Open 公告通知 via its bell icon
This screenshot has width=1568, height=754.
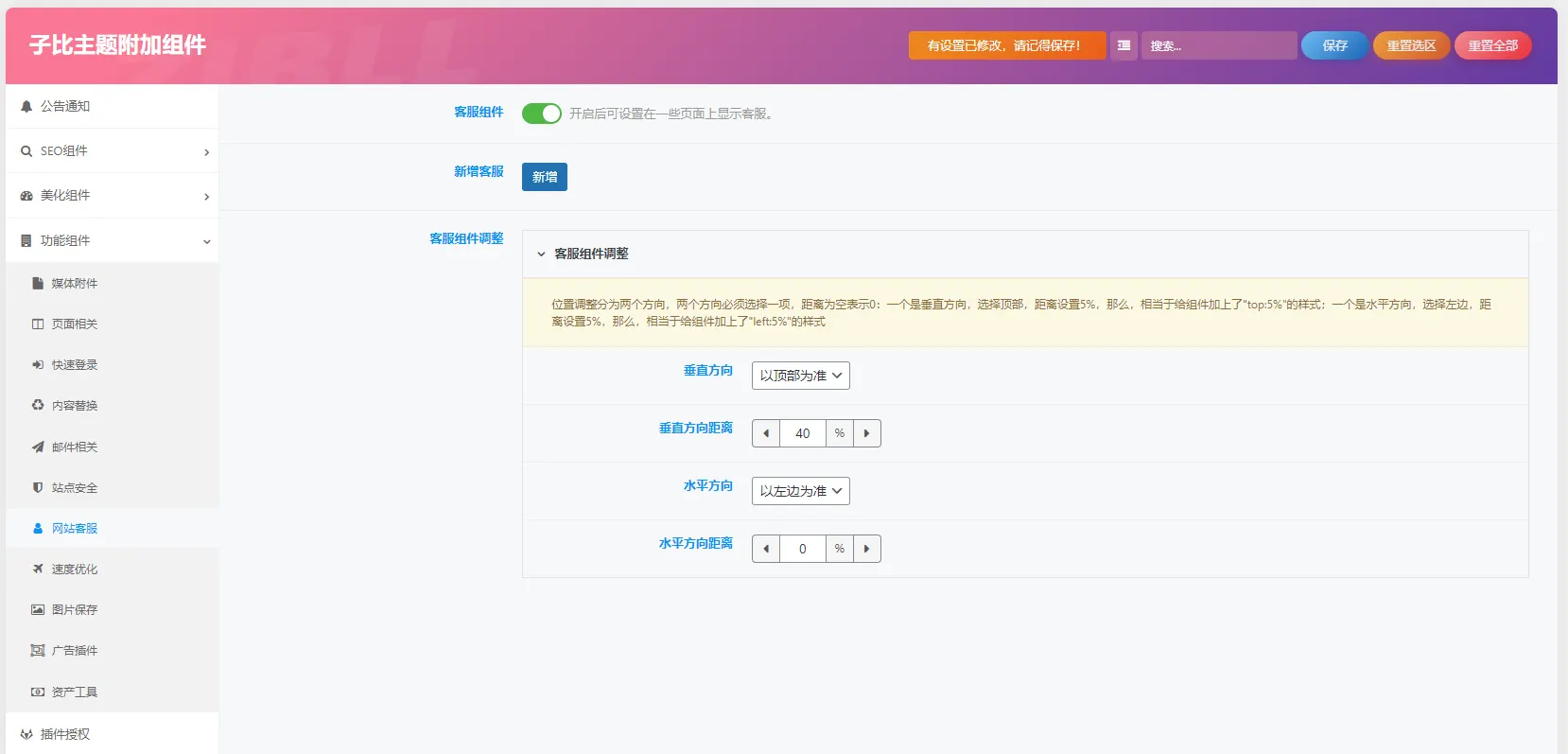coord(26,107)
